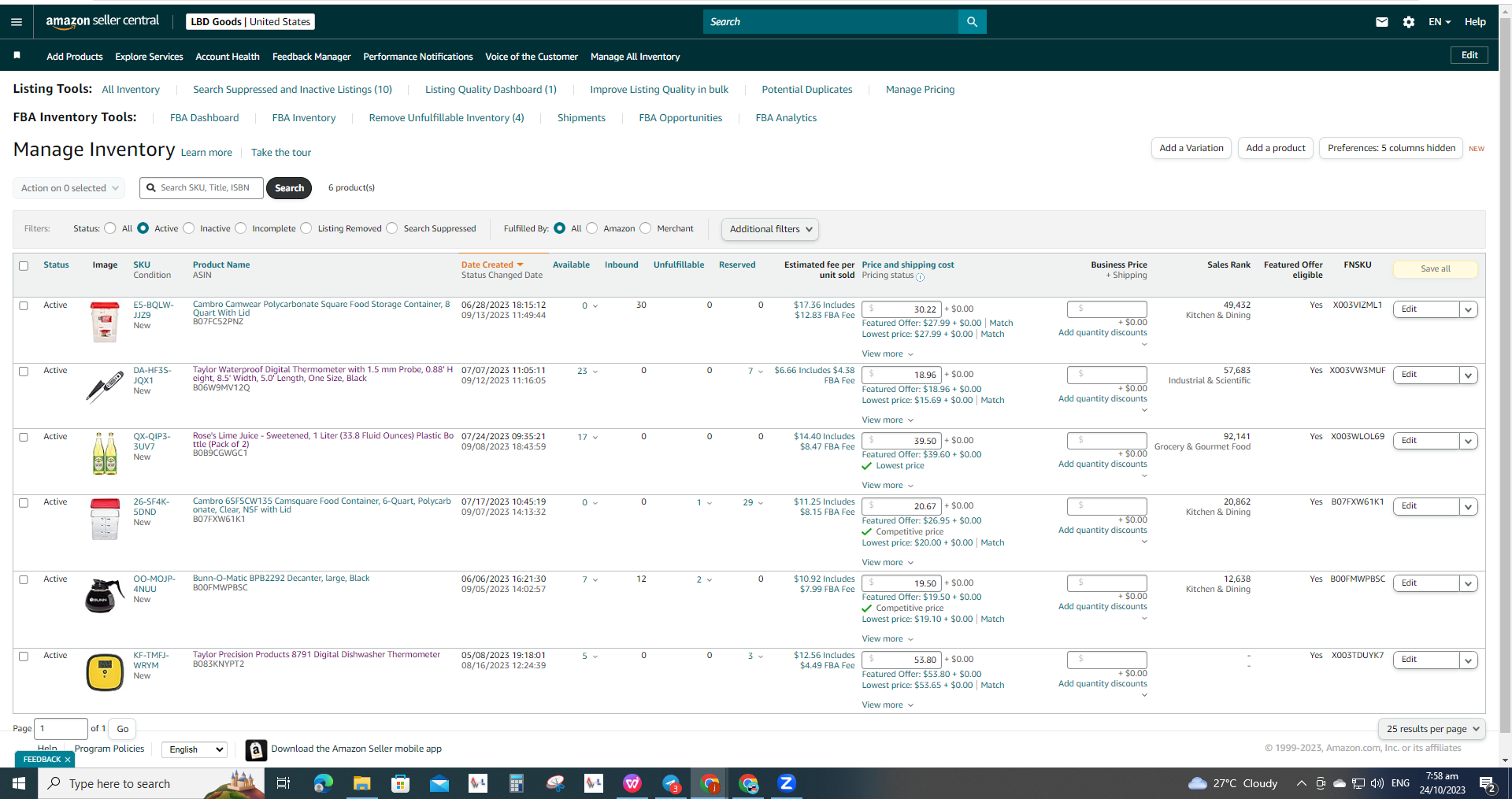Open Feedback Manager
This screenshot has height=799, width=1512.
tap(312, 57)
